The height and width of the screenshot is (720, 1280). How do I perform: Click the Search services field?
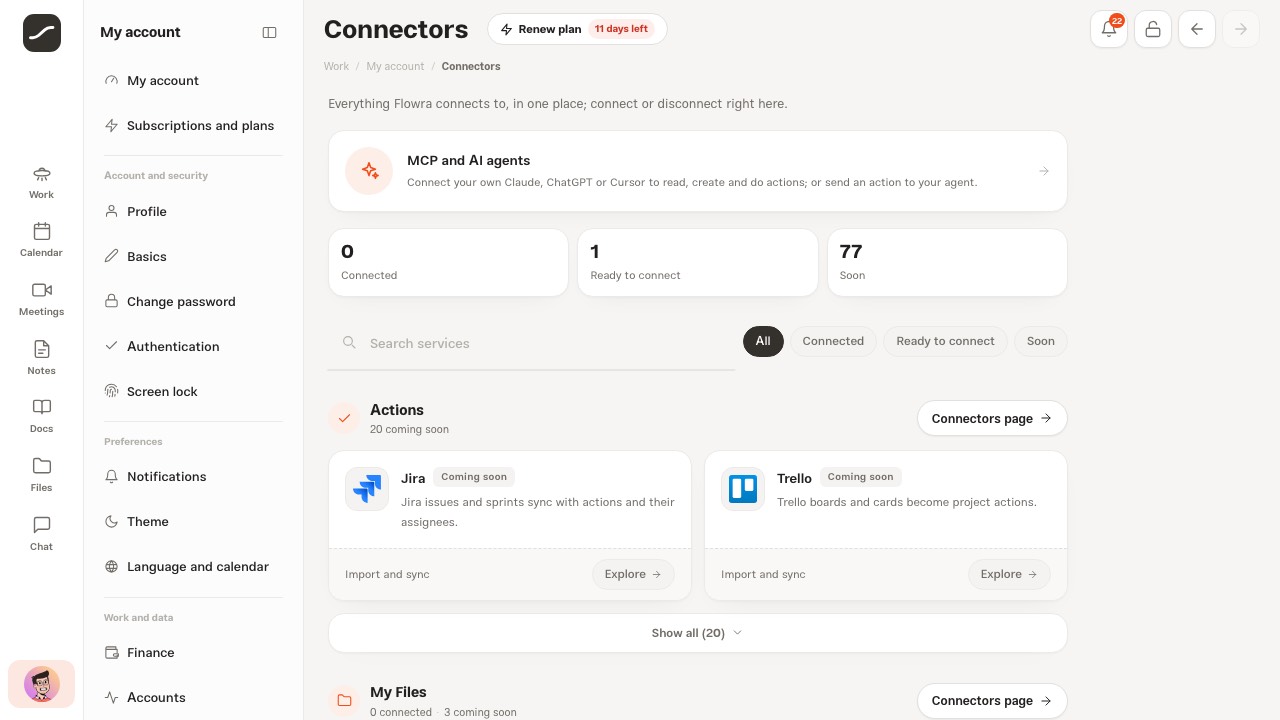[531, 343]
